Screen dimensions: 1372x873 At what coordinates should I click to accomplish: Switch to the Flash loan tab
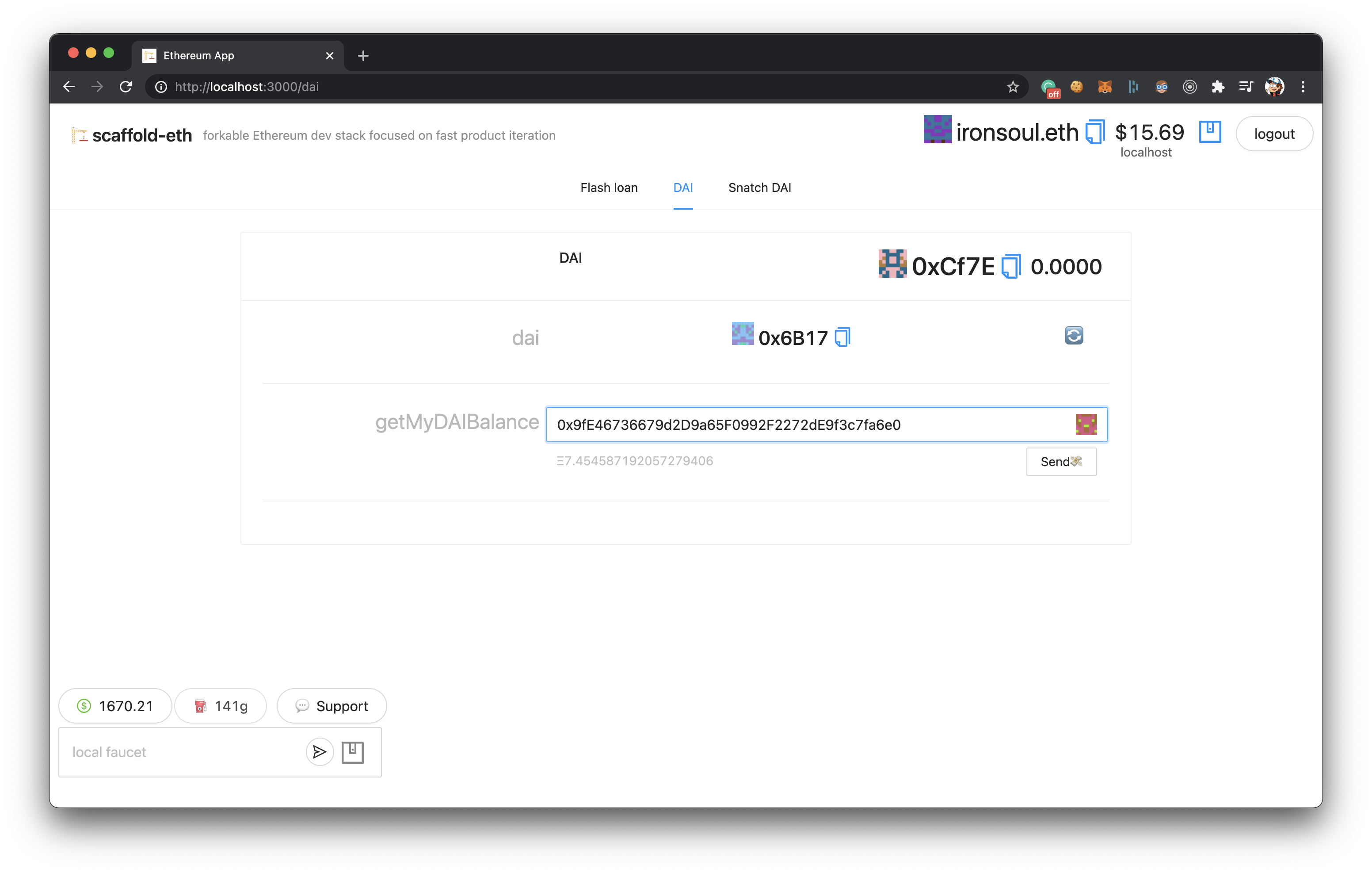(609, 188)
